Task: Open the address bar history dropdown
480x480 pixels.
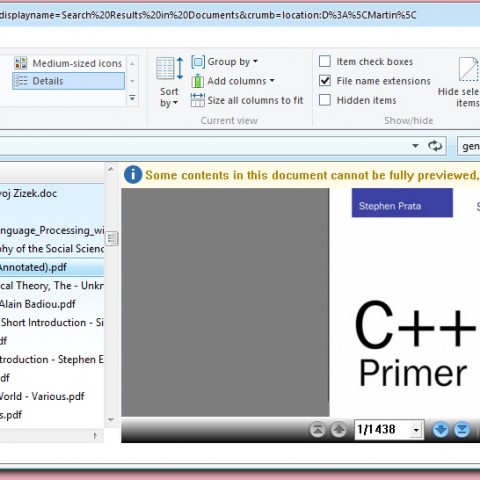Action: coord(415,146)
